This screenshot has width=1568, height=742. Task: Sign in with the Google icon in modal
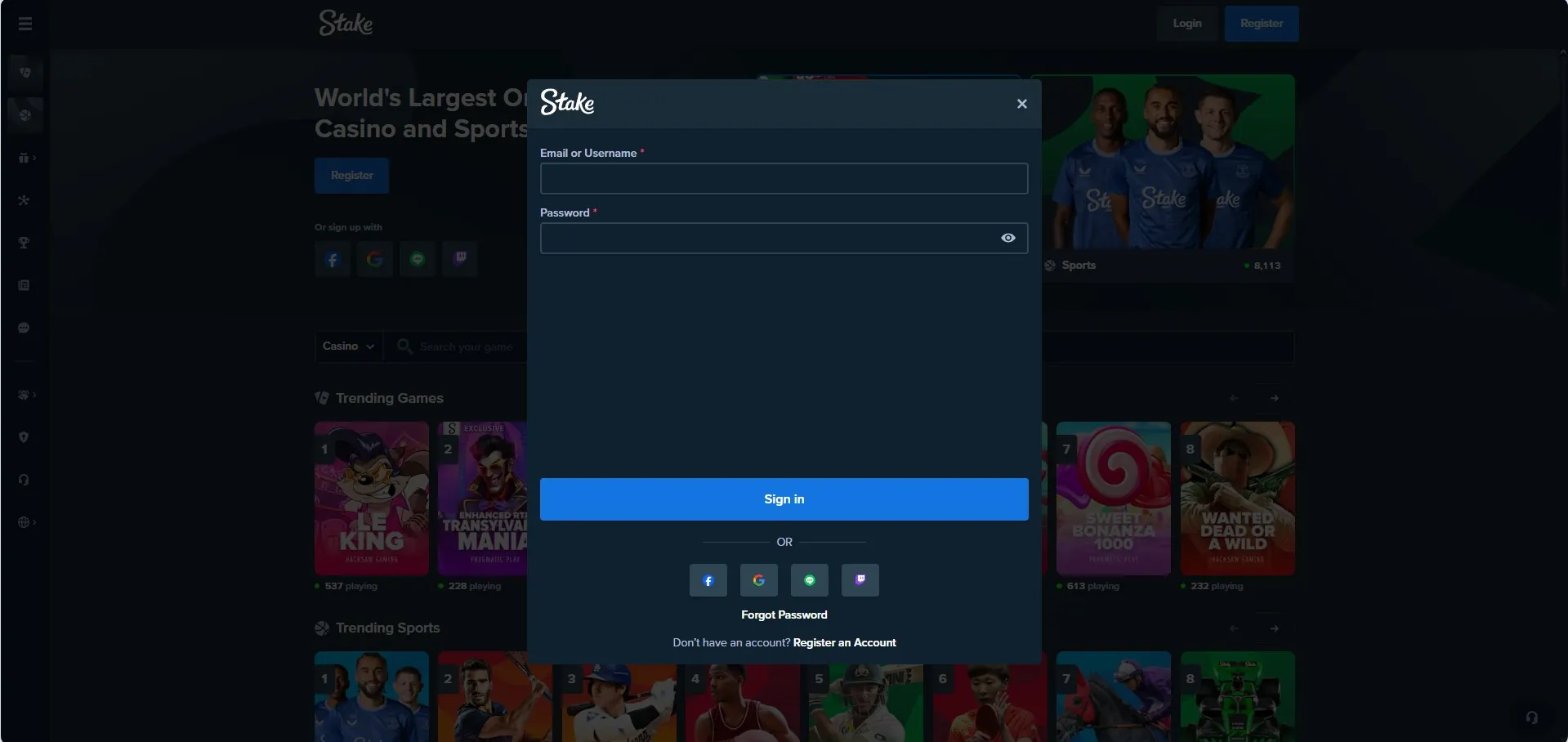758,580
